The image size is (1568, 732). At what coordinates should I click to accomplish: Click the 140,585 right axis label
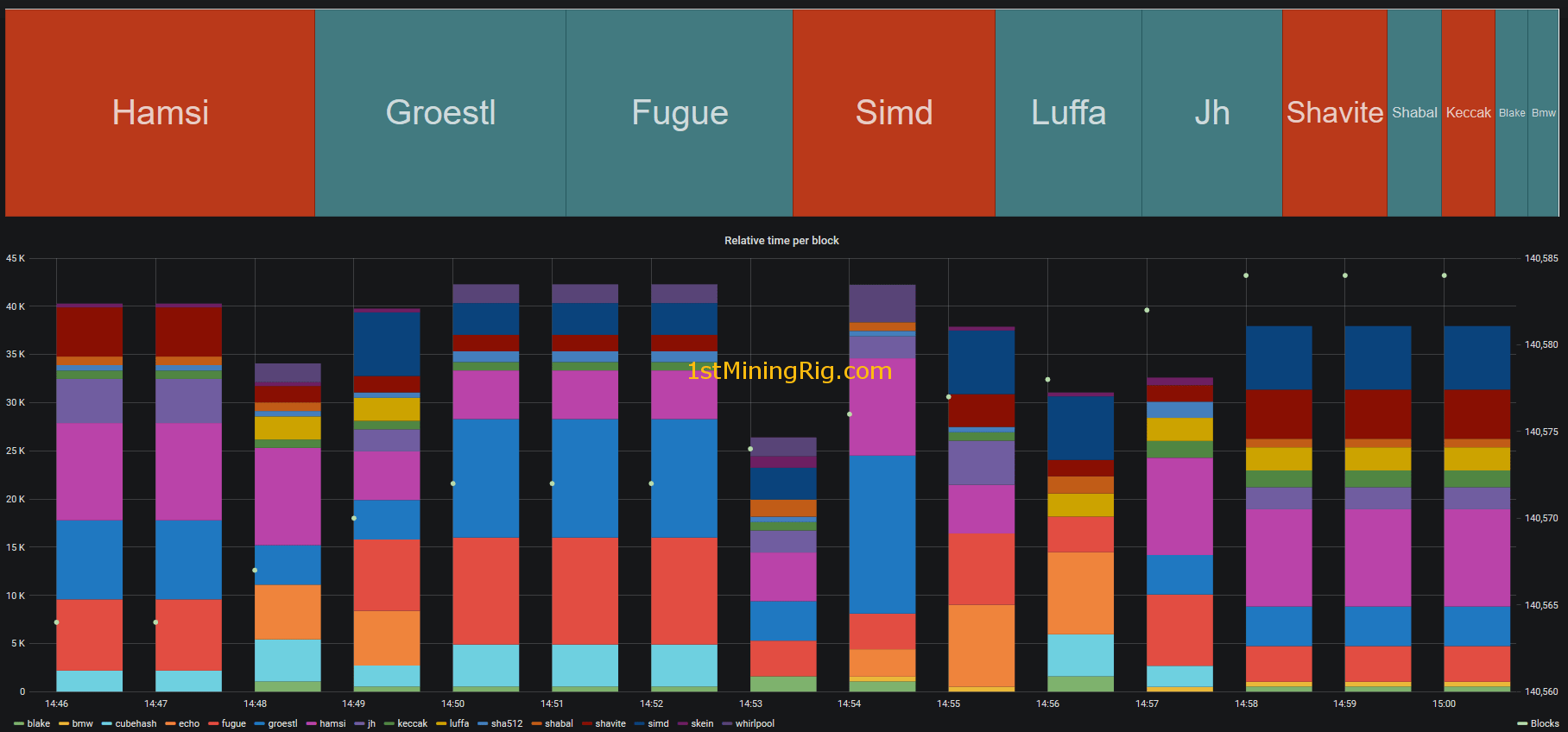coord(1541,258)
